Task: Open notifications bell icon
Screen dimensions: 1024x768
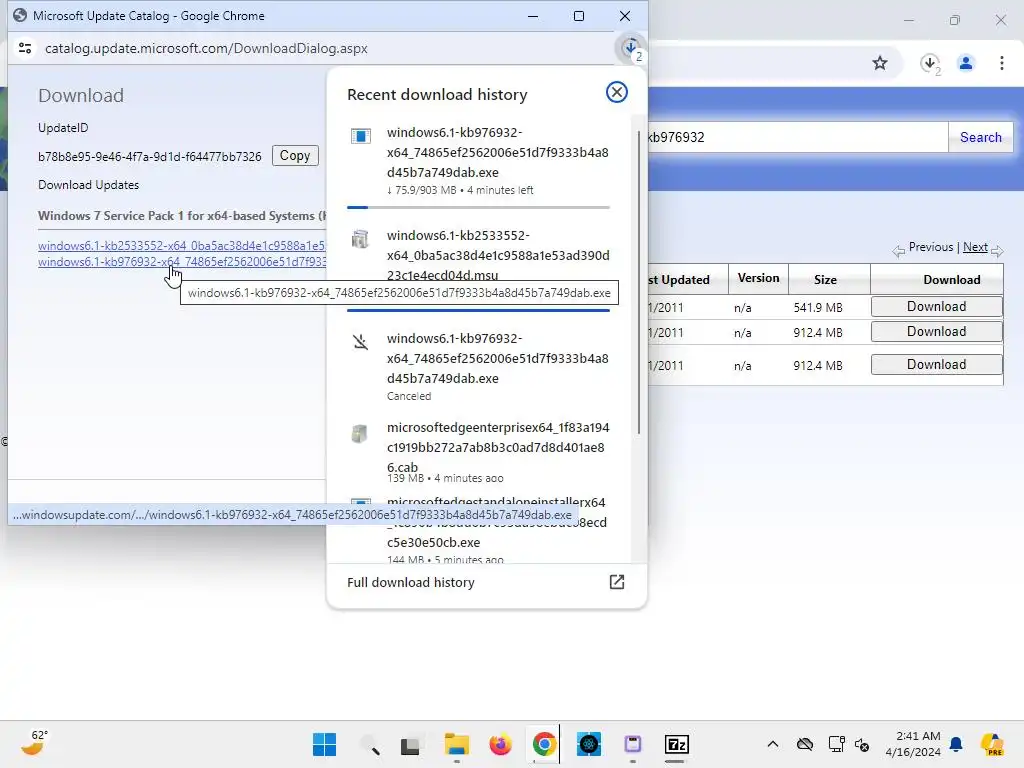Action: point(956,744)
